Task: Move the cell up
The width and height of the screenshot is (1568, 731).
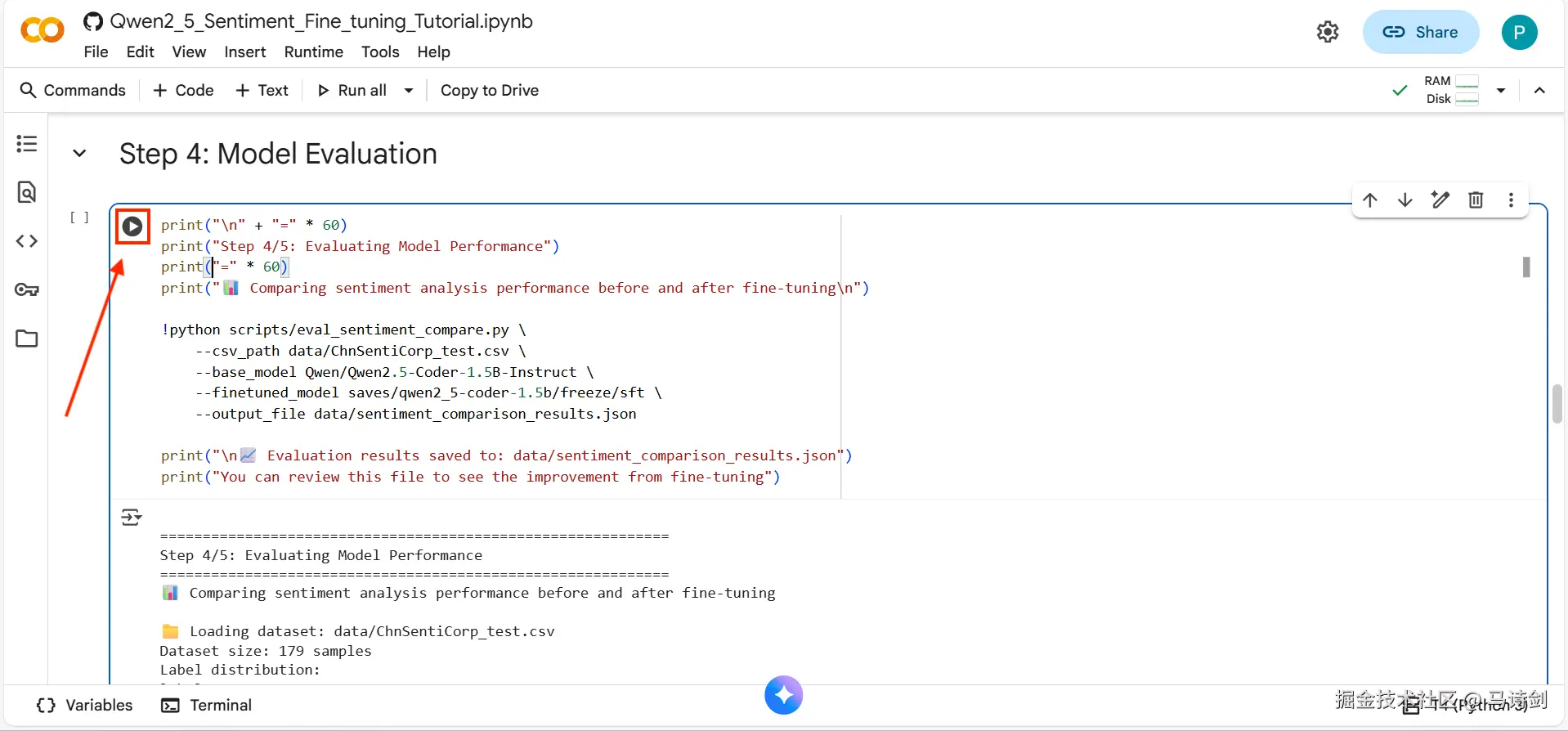Action: coord(1370,200)
